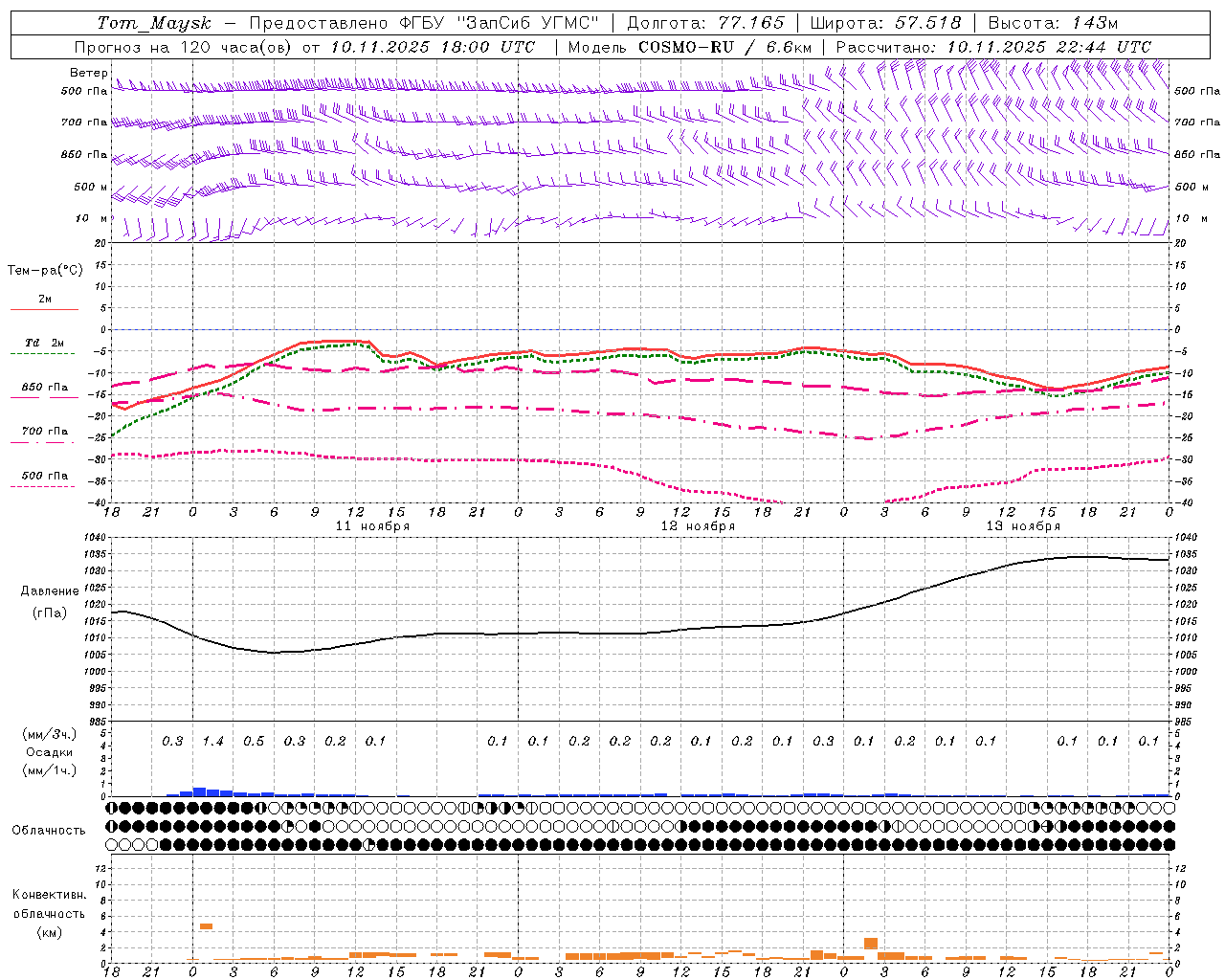Click the altitude text Высота: 143м
The width and height of the screenshot is (1225, 980).
1053,23
